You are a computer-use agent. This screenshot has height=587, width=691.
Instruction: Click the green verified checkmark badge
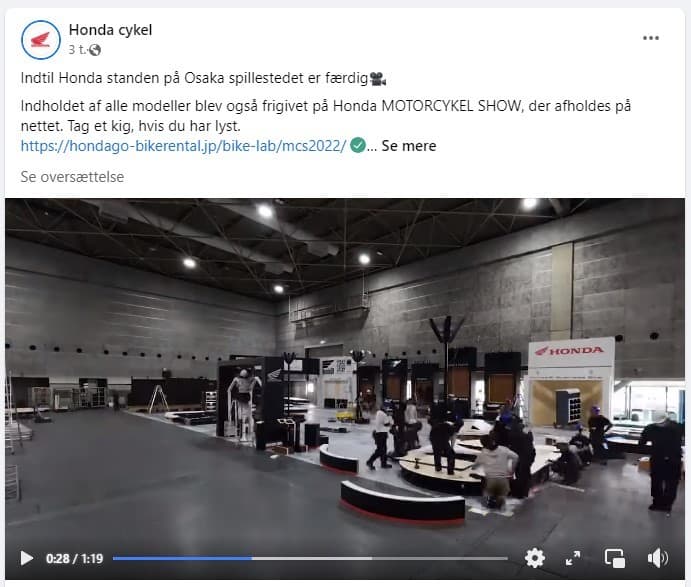click(x=357, y=145)
